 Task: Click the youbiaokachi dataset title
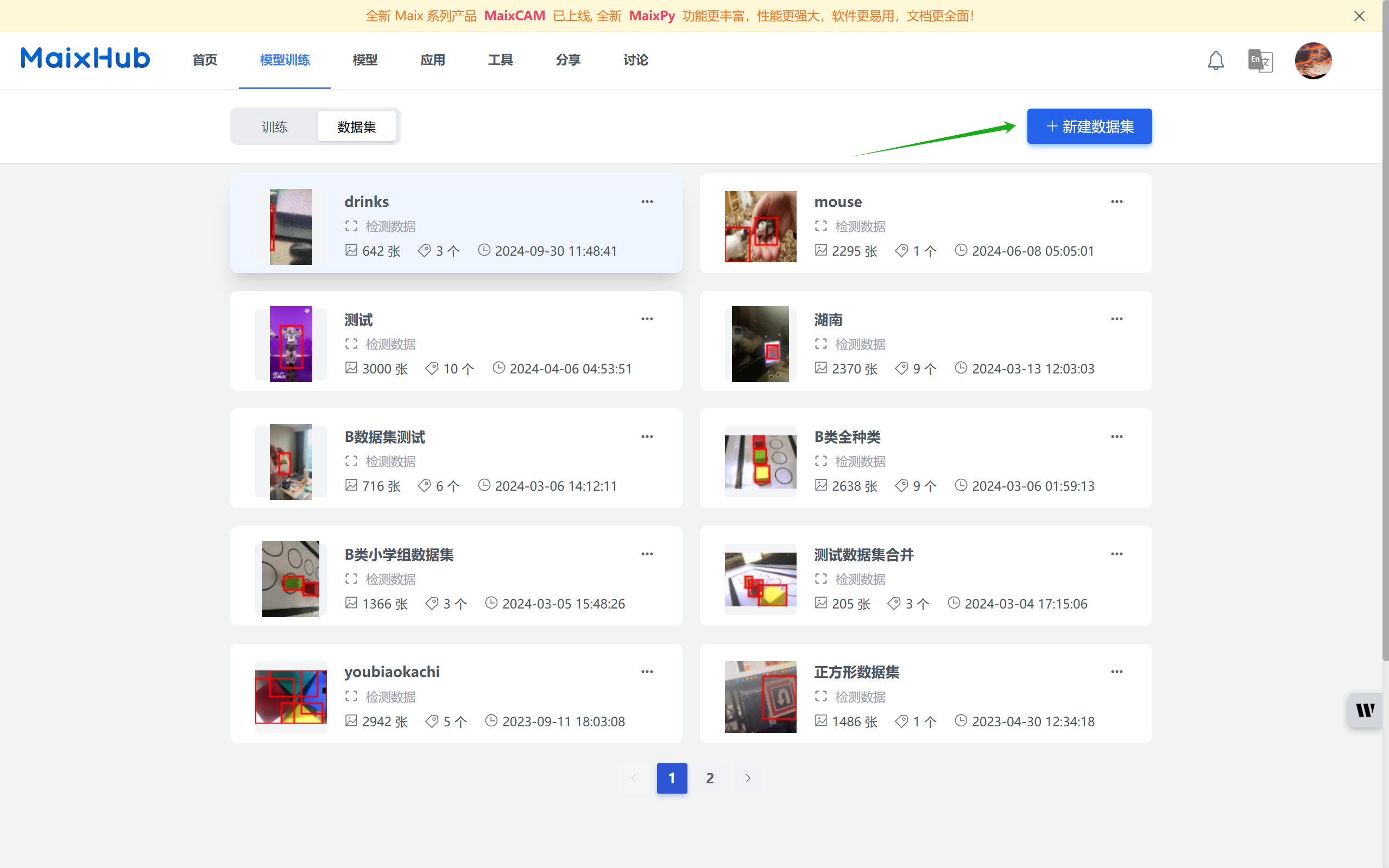[392, 671]
